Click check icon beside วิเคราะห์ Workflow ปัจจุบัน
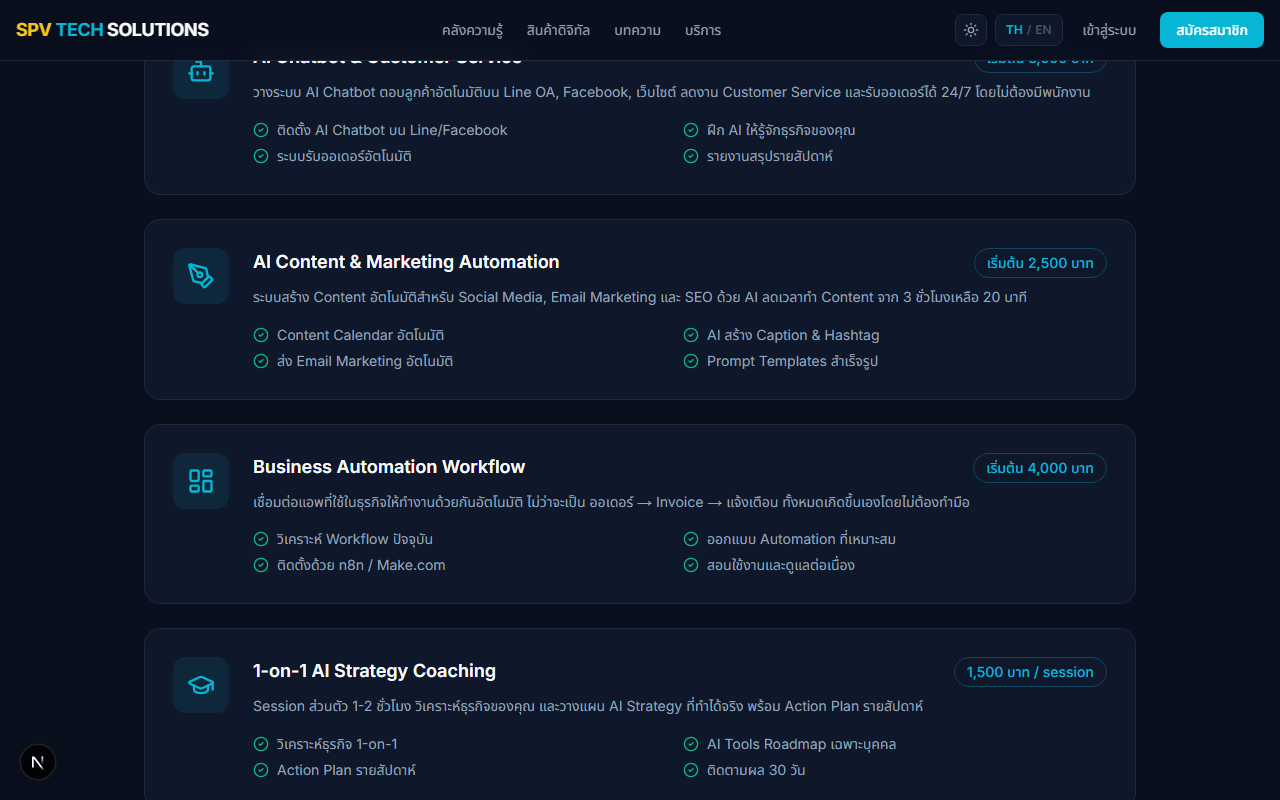The height and width of the screenshot is (800, 1280). 261,539
